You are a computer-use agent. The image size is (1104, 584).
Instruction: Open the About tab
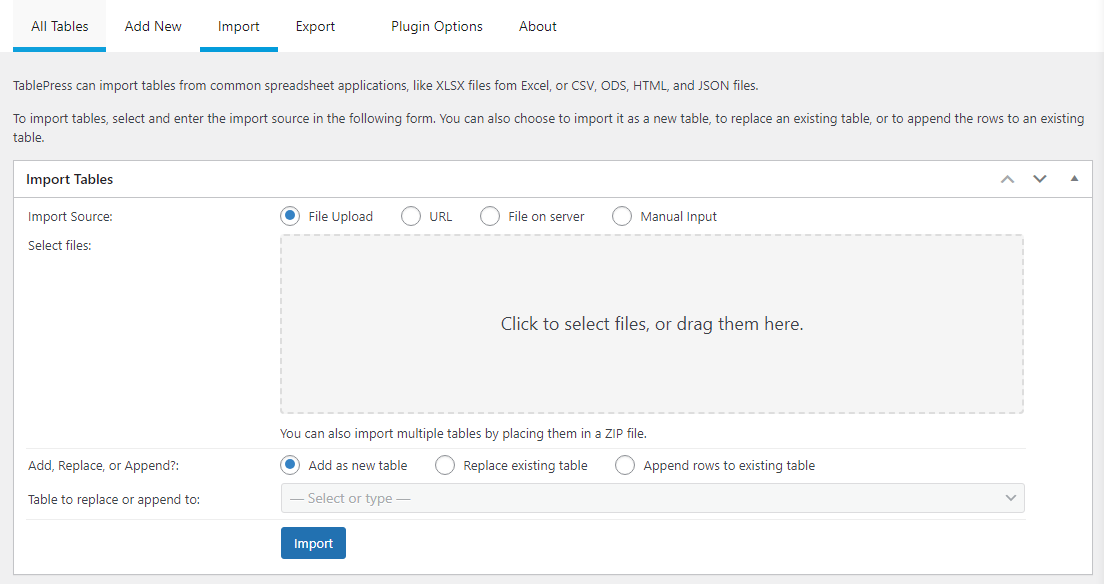538,26
